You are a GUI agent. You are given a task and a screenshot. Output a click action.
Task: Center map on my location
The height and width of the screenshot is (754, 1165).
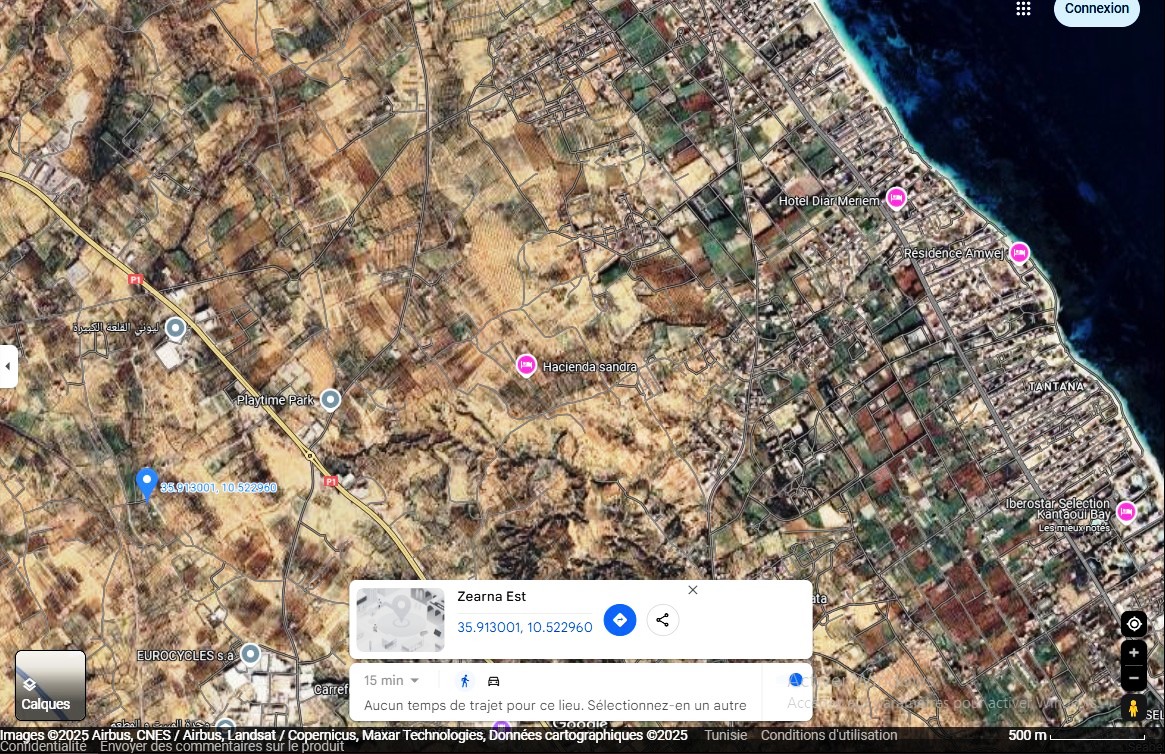click(x=1133, y=624)
